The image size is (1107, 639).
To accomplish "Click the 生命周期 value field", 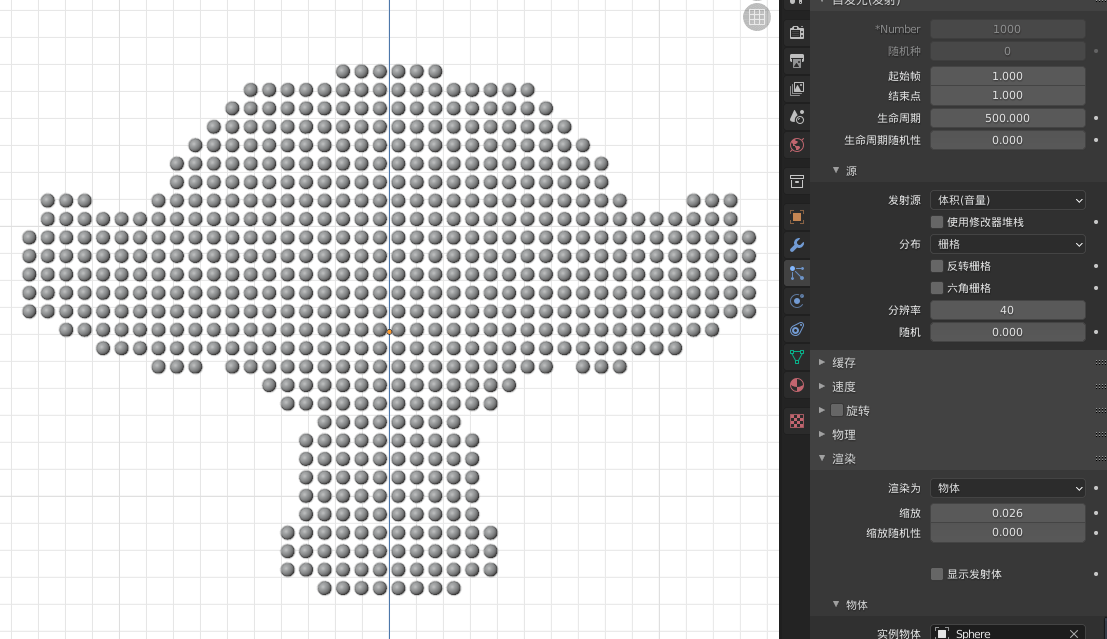I will tap(1007, 118).
